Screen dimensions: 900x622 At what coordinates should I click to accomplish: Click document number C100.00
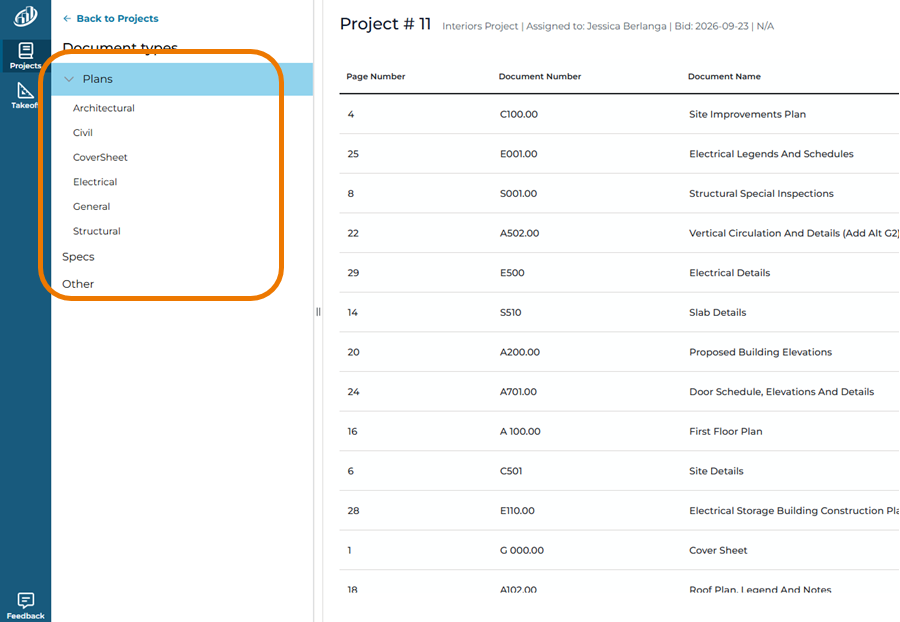pos(519,114)
